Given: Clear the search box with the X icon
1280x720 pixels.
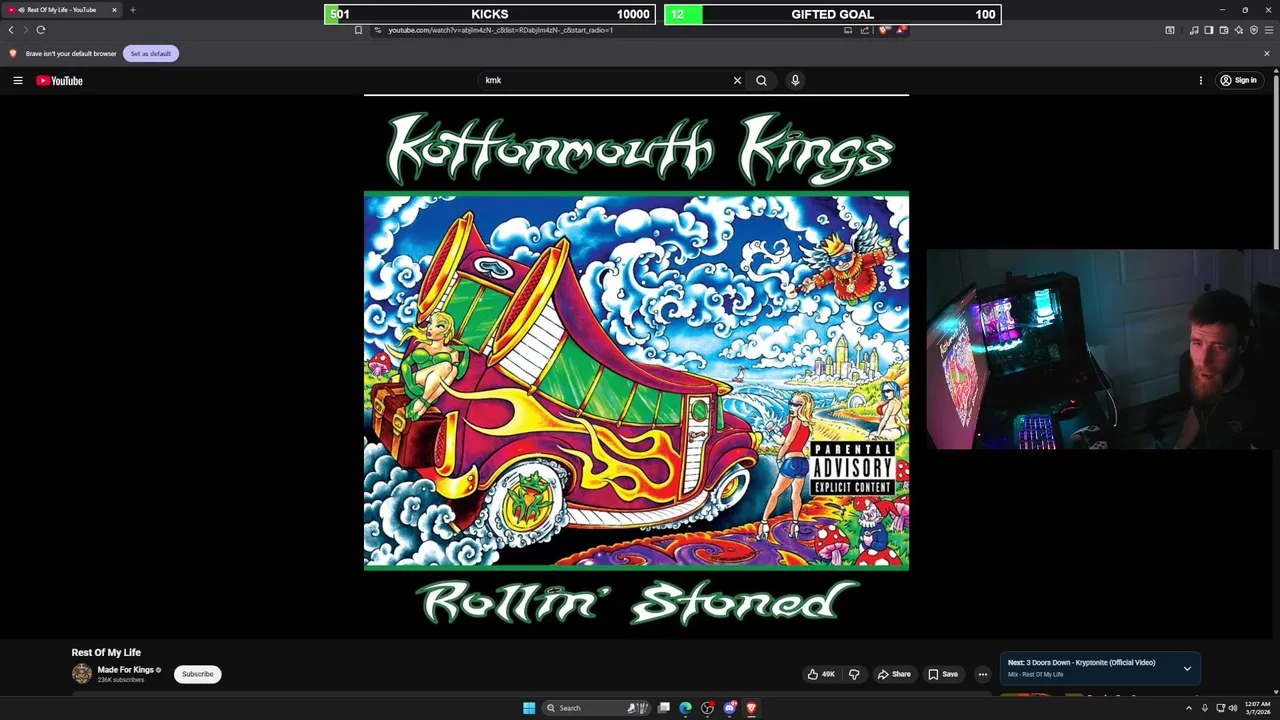Looking at the screenshot, I should point(737,80).
